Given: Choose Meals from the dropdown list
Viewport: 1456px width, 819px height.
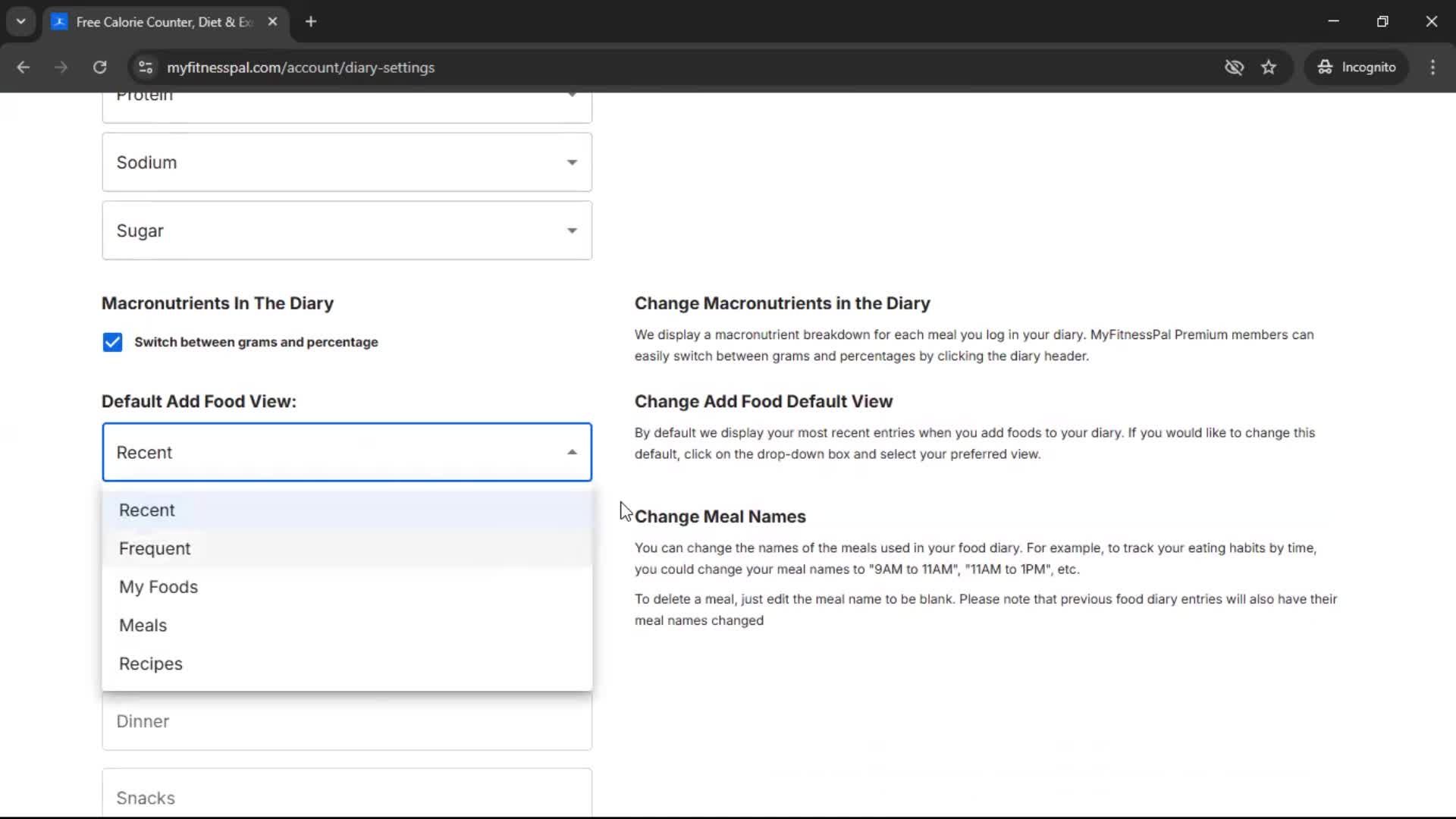Looking at the screenshot, I should [x=347, y=626].
